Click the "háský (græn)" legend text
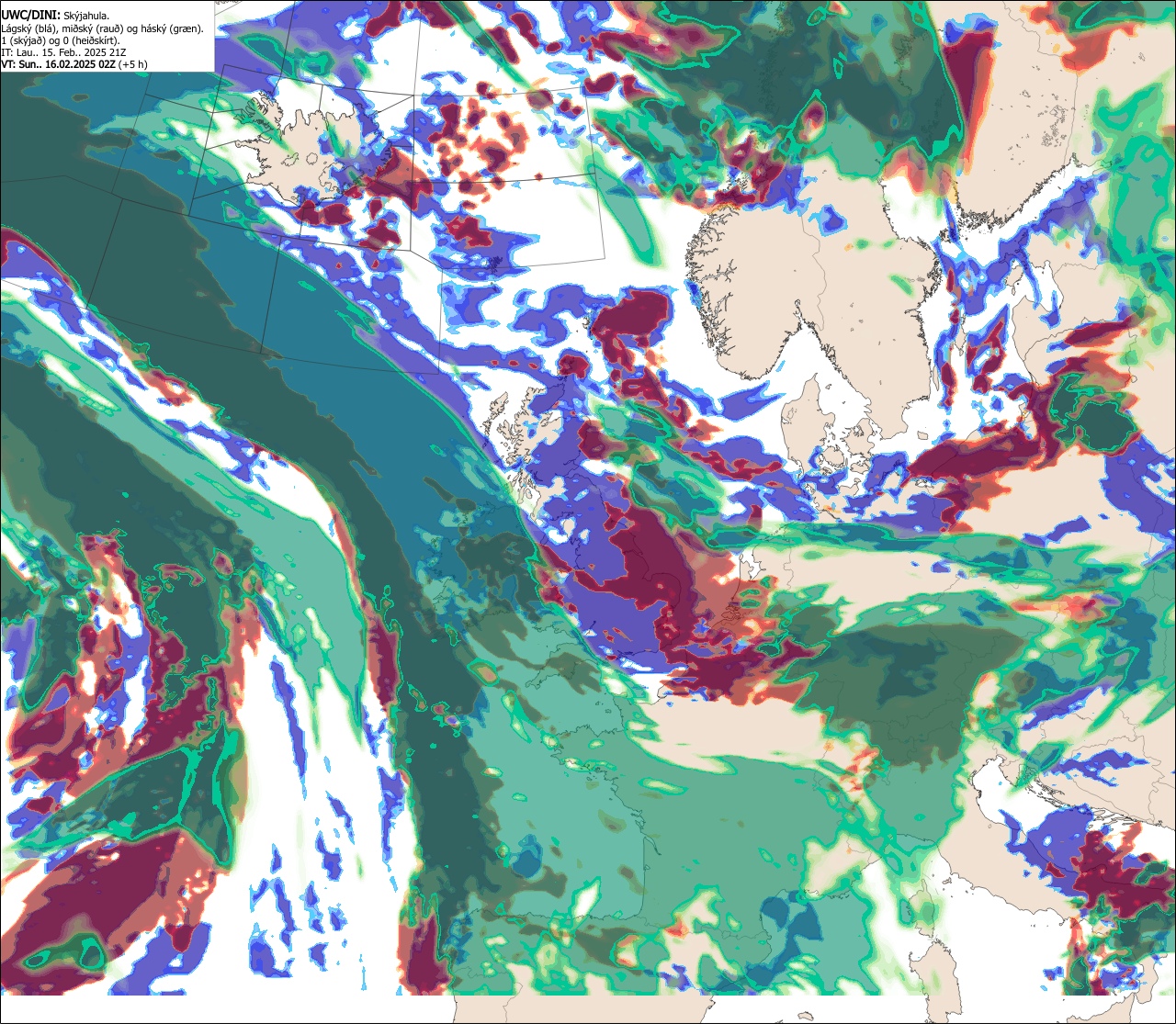Viewport: 1176px width, 1024px height. click(171, 29)
